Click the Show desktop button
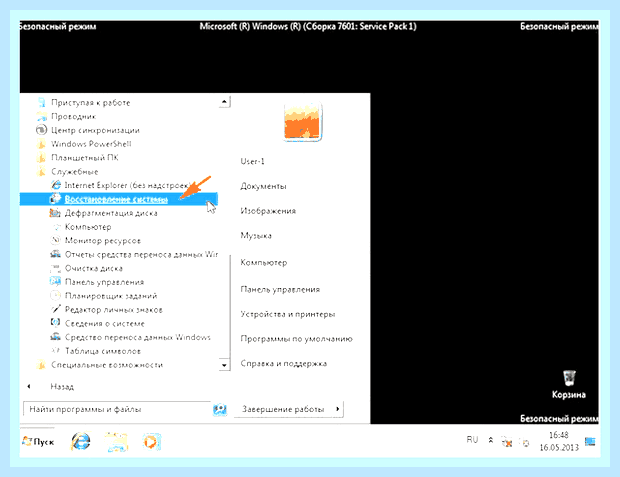Screen dimensions: 620x477 click(x=590, y=441)
